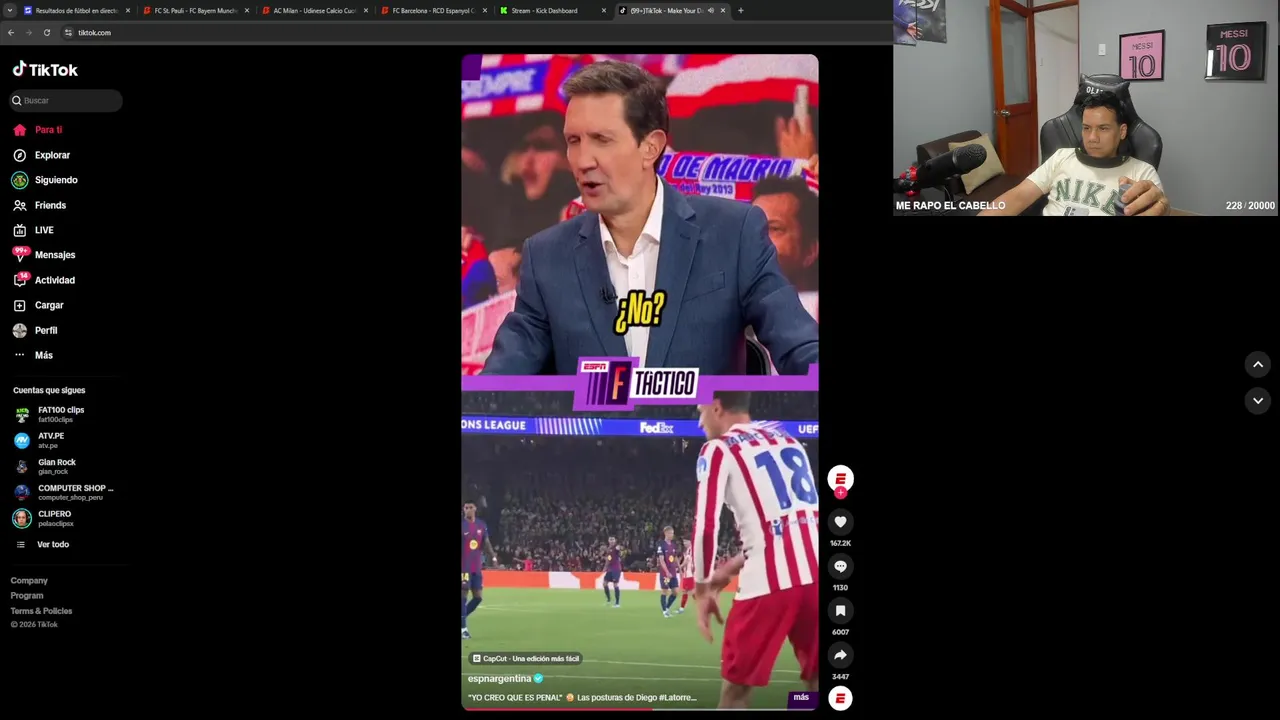The image size is (1280, 720).
Task: Switch to Resultados de fútbol tab
Action: [77, 11]
